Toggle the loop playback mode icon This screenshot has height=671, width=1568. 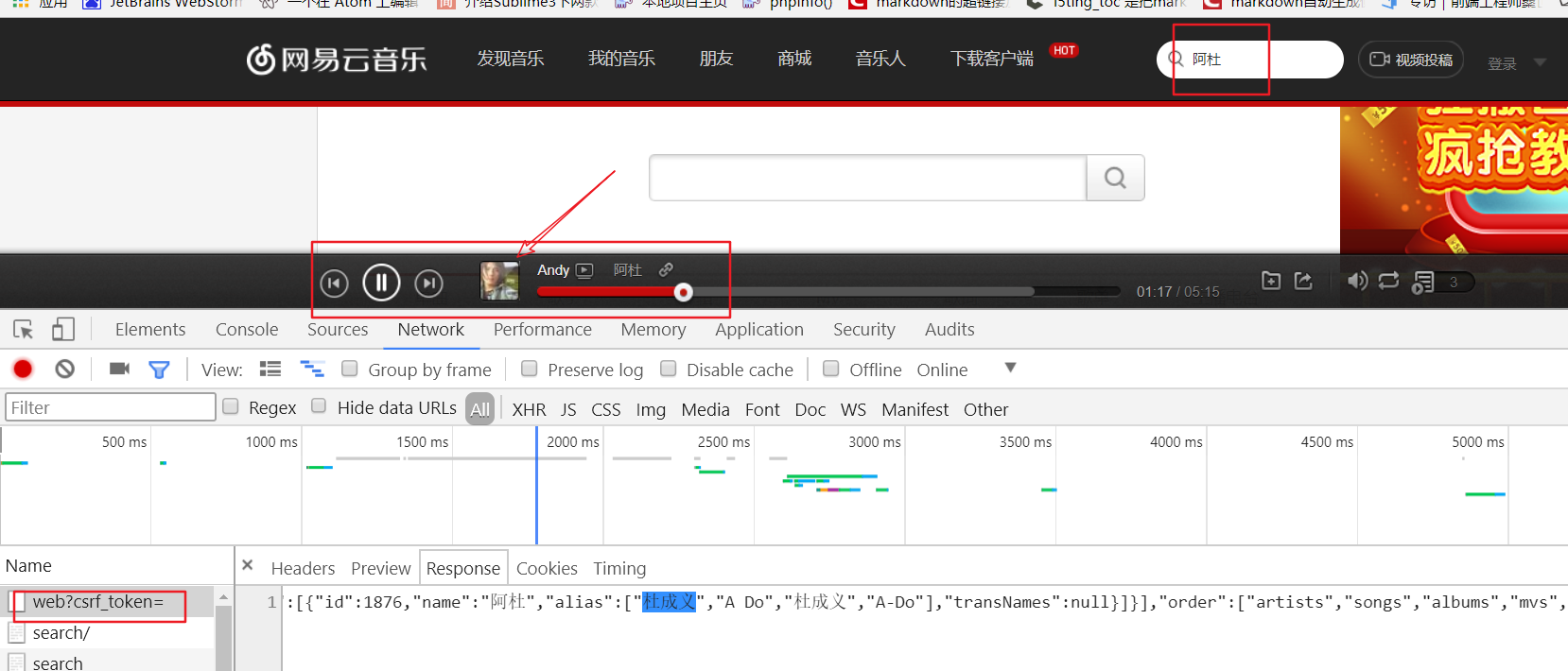click(x=1388, y=281)
